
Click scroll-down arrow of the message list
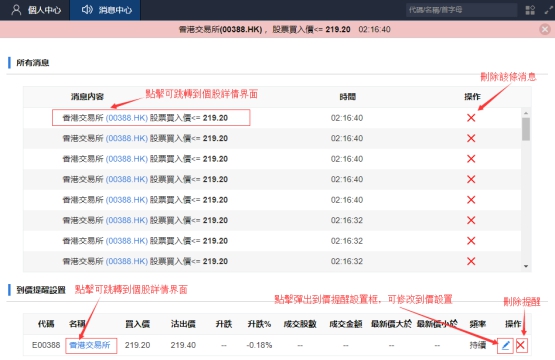coord(526,266)
